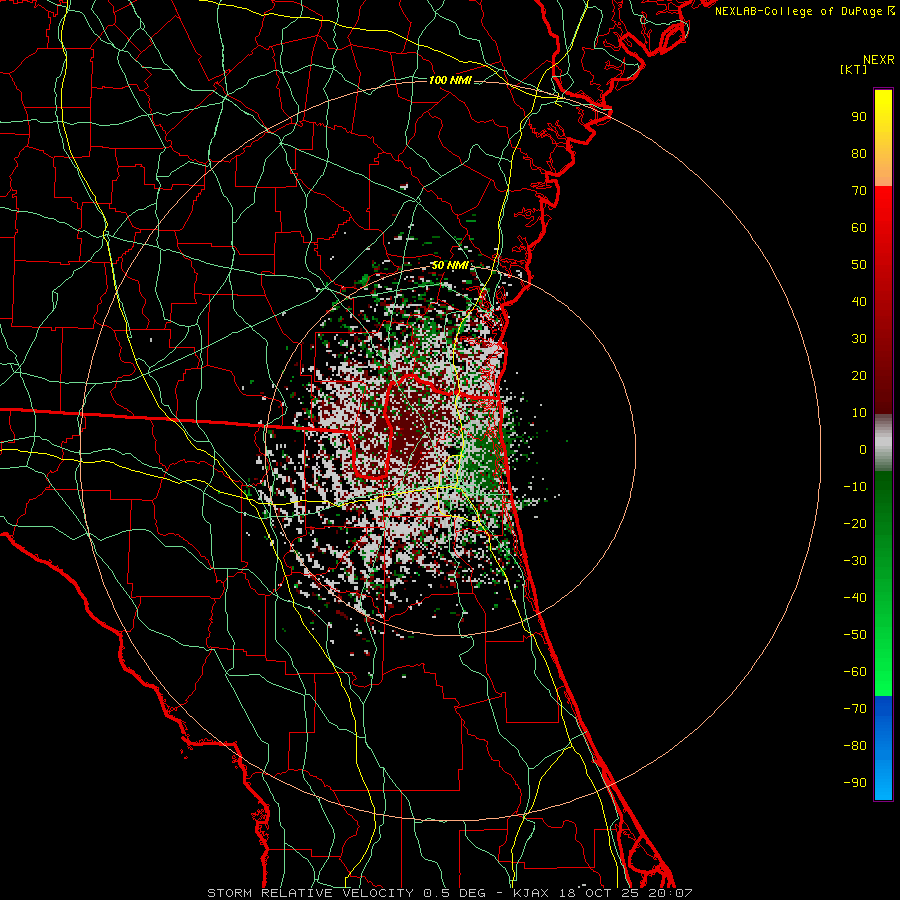Click the 80 knot scale label
The height and width of the screenshot is (900, 900).
(x=859, y=153)
